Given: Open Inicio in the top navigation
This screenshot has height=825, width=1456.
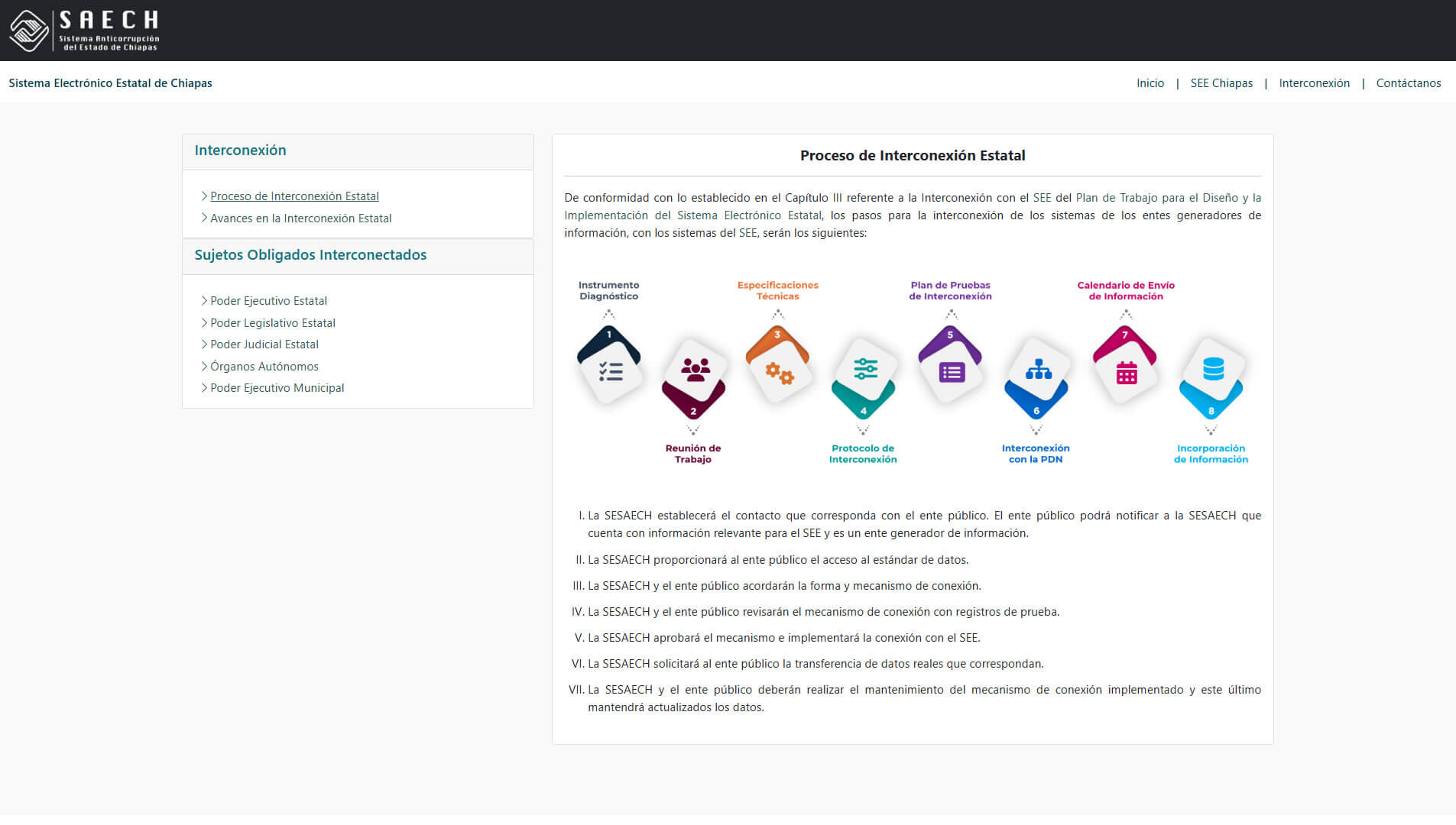Looking at the screenshot, I should [x=1150, y=83].
